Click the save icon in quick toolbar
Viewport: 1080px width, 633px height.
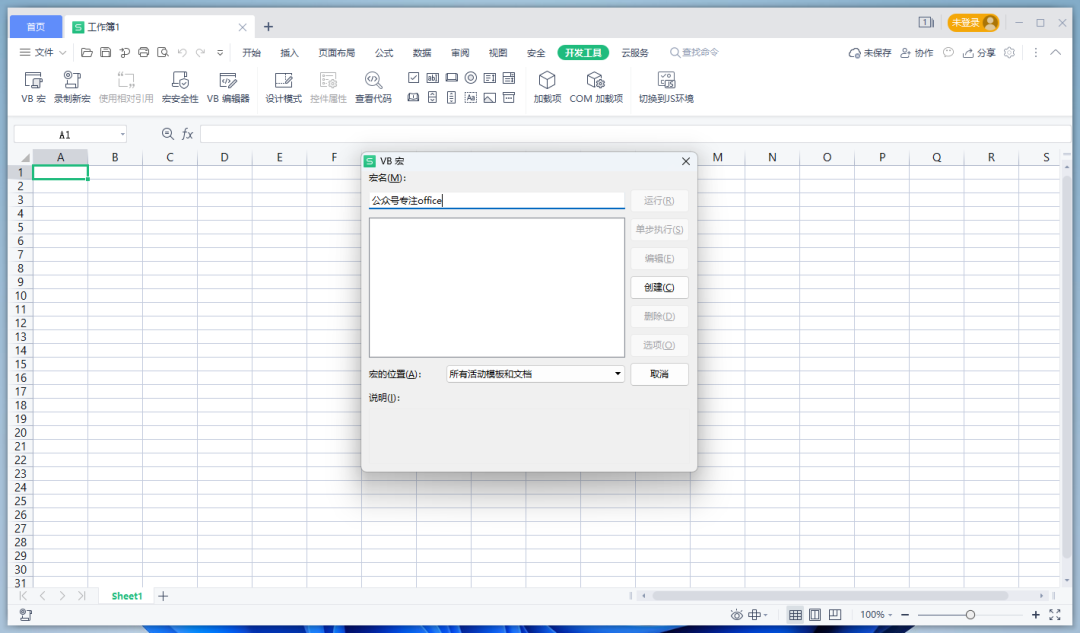click(x=105, y=52)
